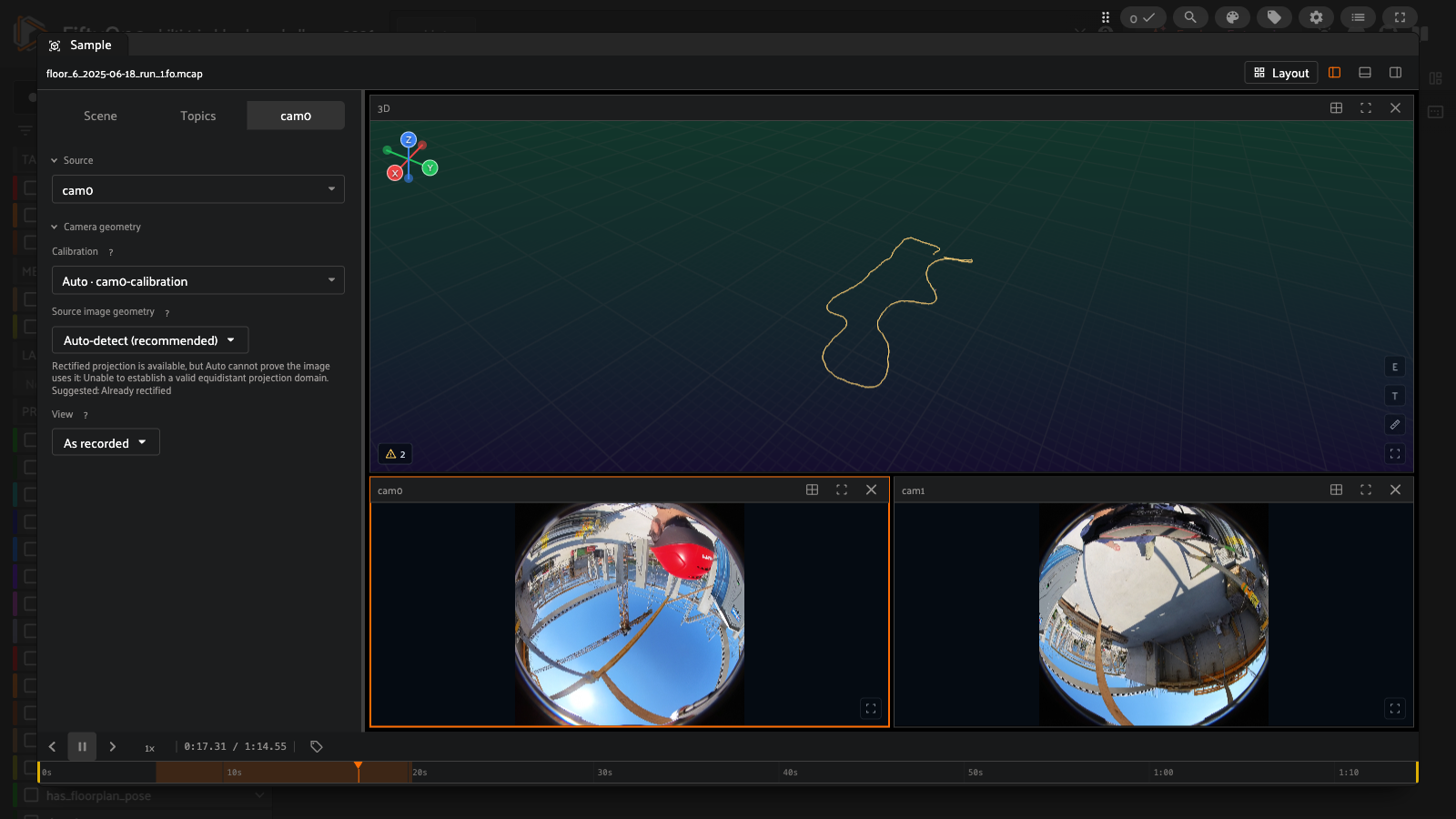This screenshot has height=819, width=1456.
Task: Step to previous frame
Action: click(x=52, y=746)
